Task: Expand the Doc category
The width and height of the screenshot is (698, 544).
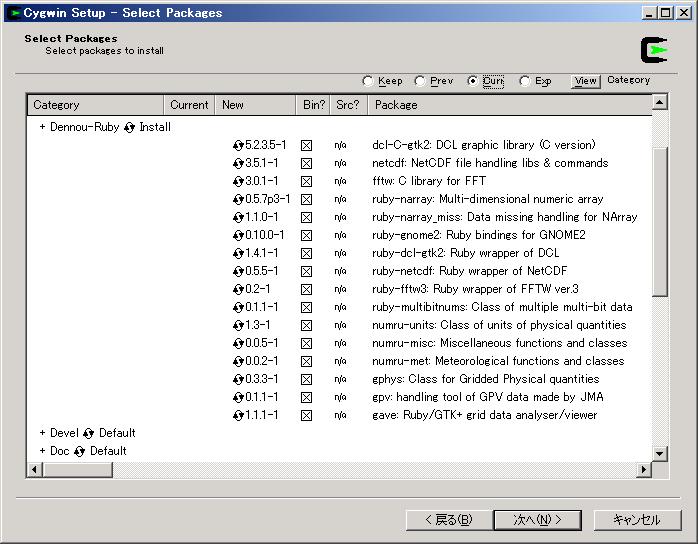Action: (x=42, y=451)
